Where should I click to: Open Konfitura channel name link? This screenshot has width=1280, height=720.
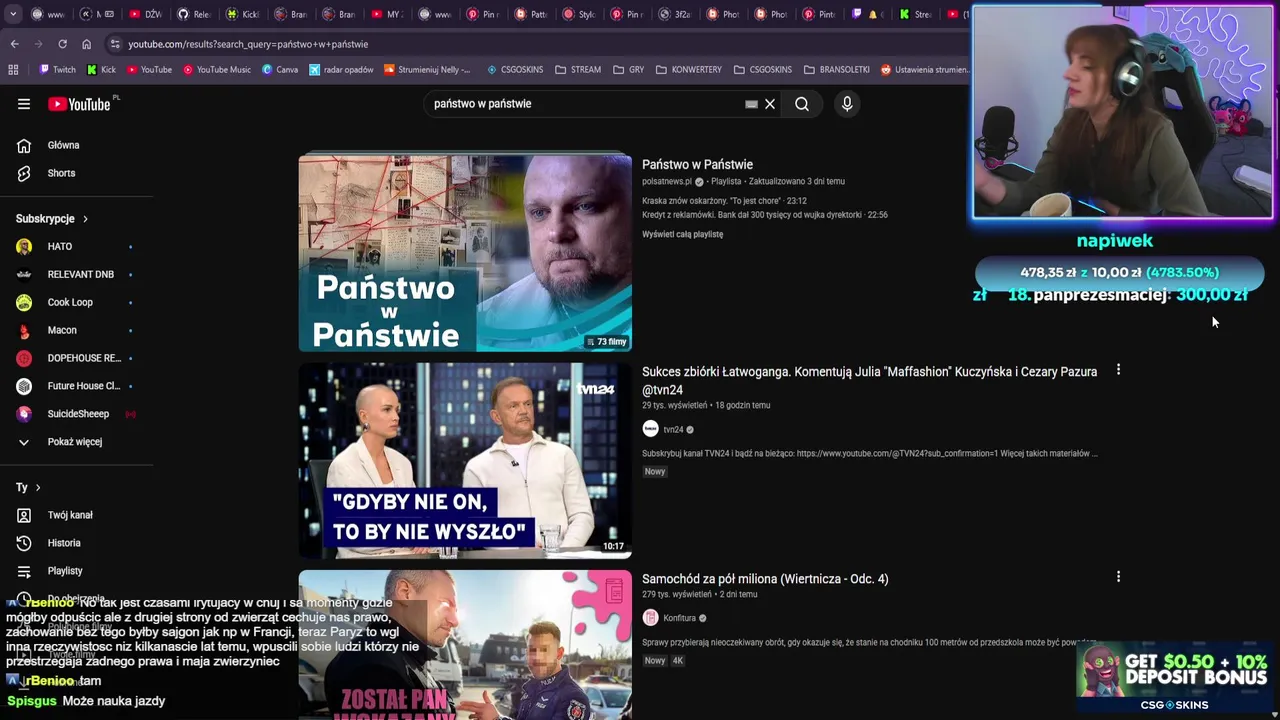point(680,618)
